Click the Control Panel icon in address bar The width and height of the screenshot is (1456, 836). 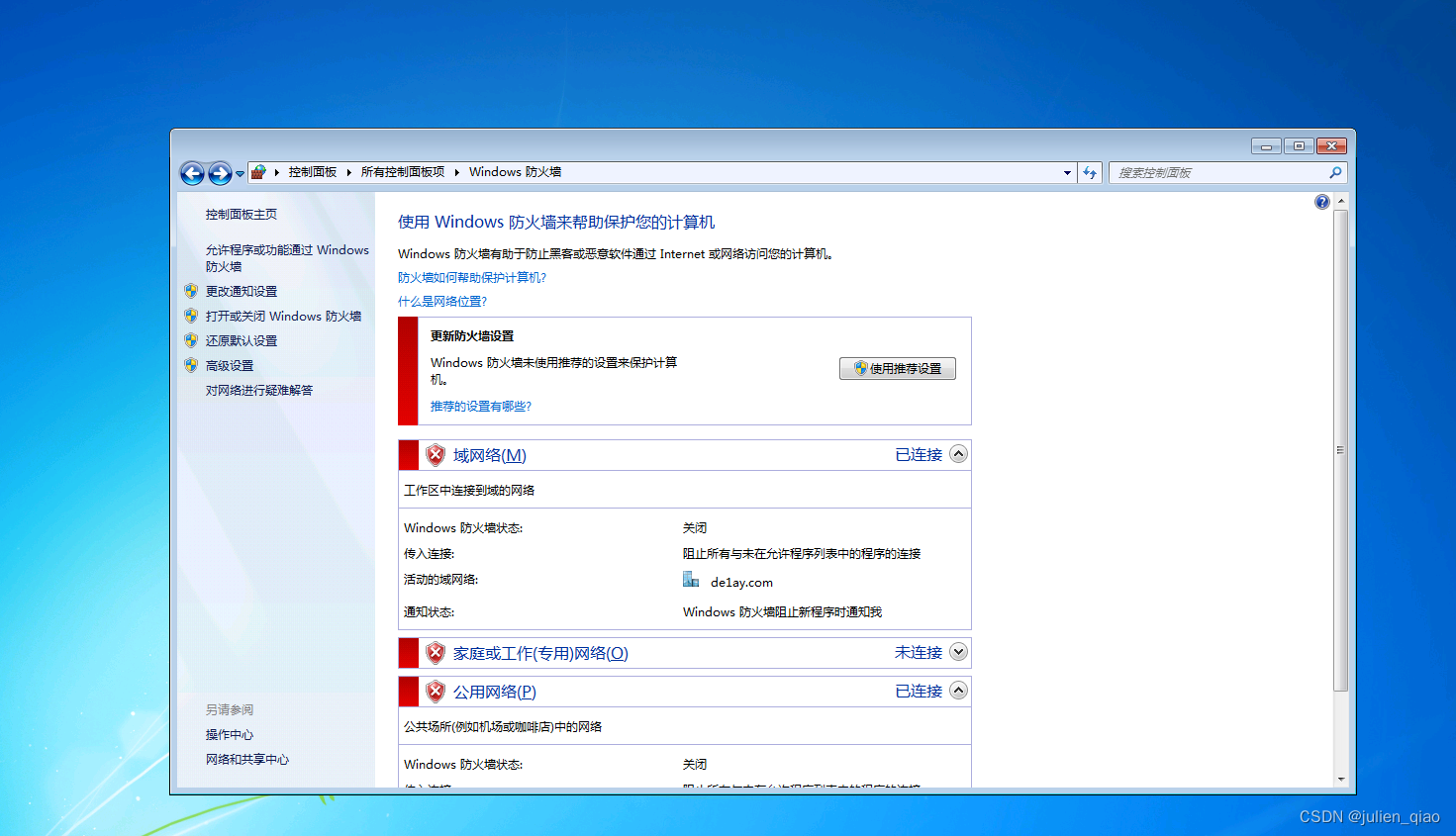258,172
